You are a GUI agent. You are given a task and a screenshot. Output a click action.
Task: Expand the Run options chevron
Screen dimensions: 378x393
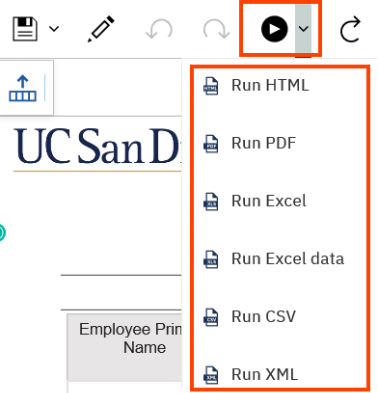click(x=303, y=29)
